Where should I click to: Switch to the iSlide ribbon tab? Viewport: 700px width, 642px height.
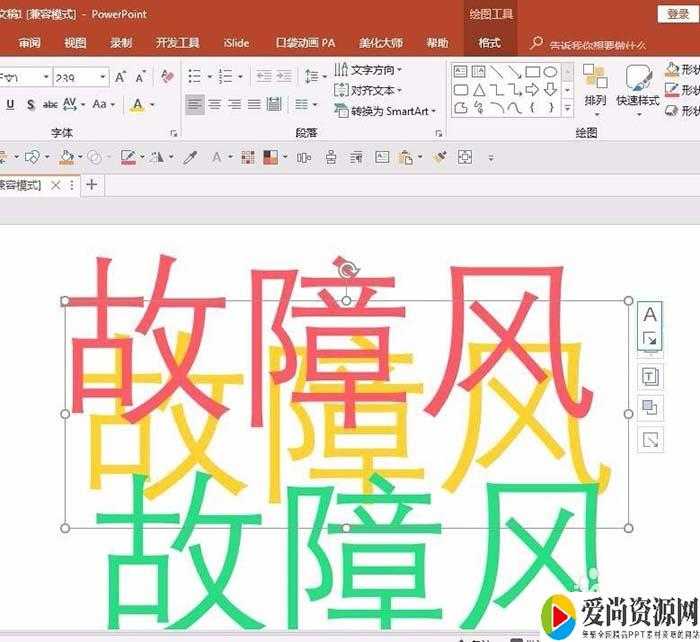point(236,43)
